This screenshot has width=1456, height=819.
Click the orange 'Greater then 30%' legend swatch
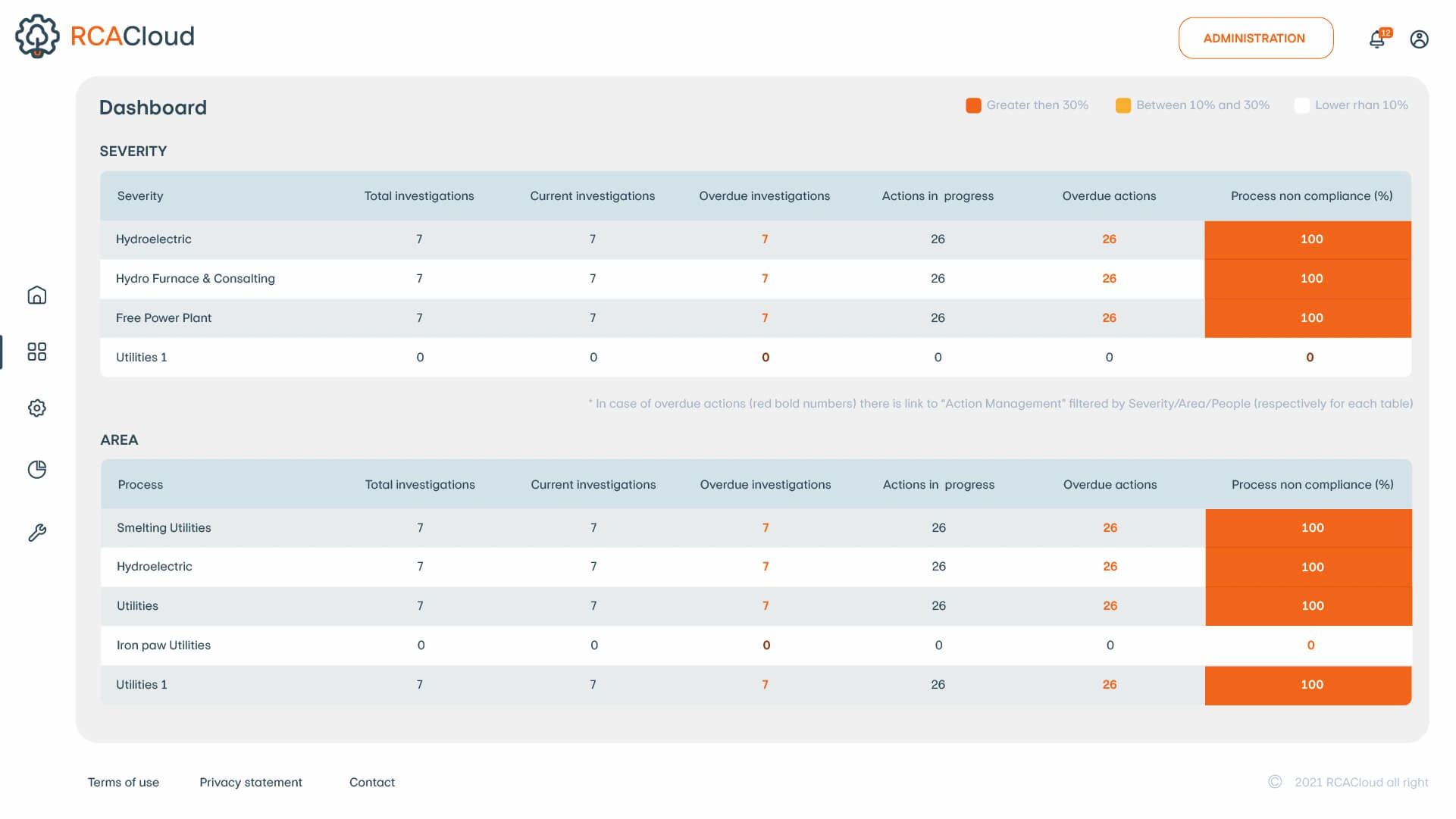973,105
